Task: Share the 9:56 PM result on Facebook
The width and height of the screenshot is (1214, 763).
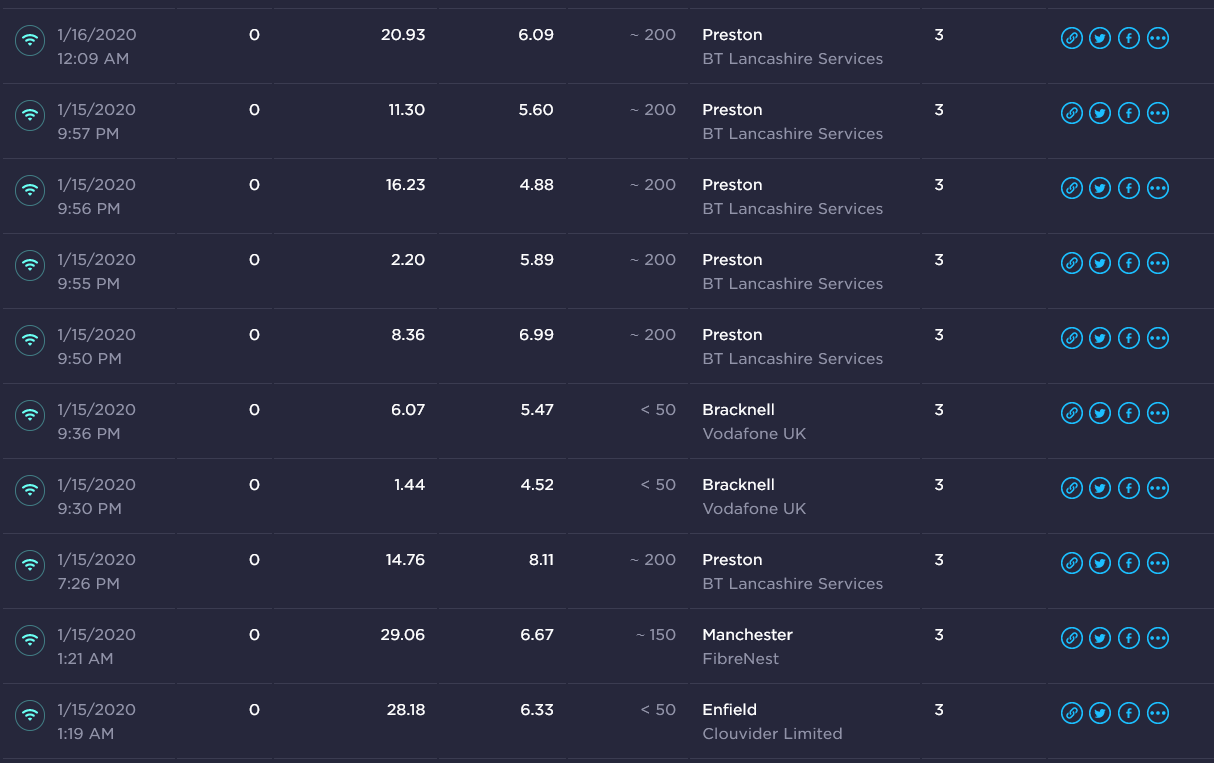Action: pos(1129,189)
